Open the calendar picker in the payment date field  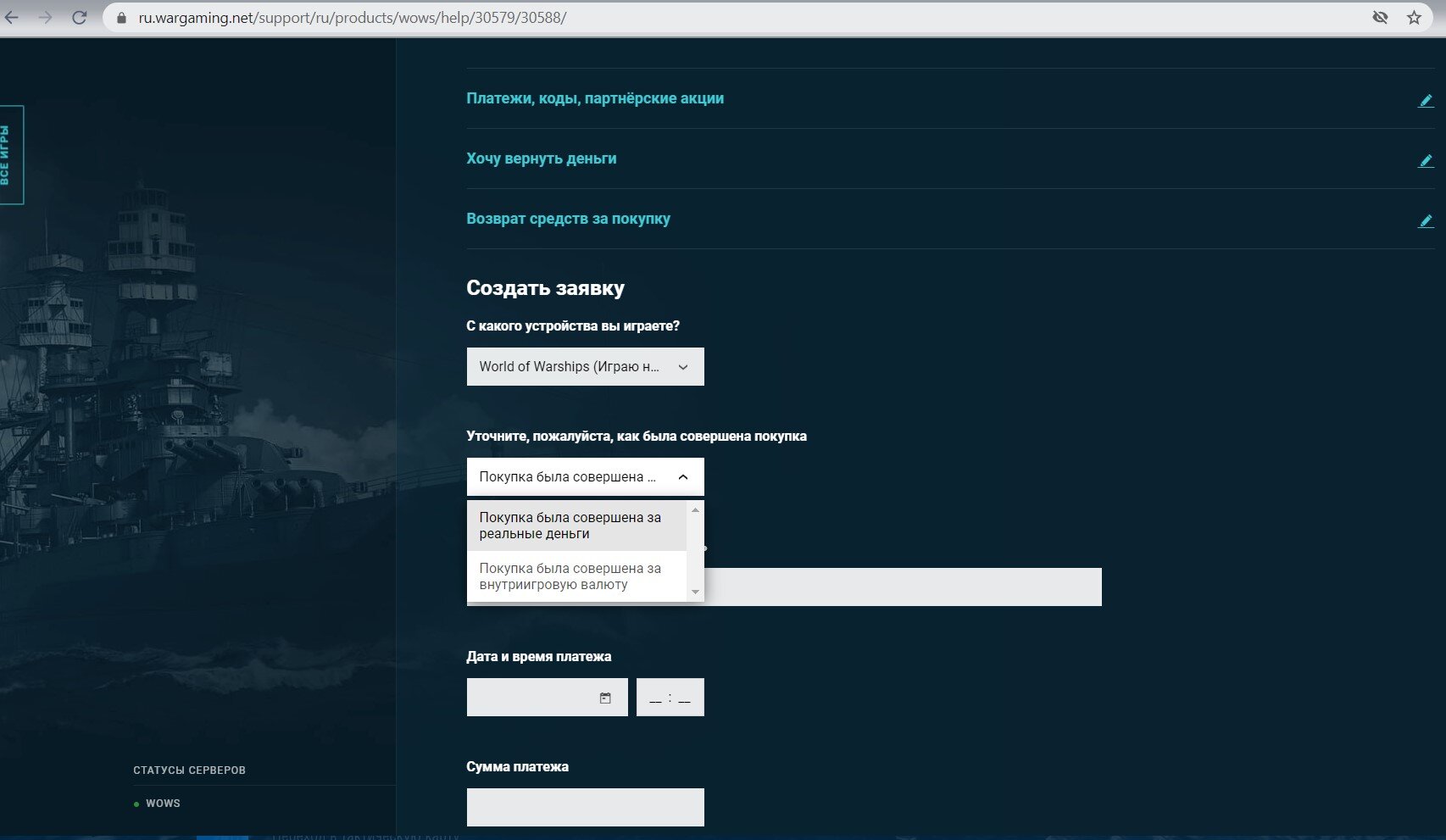[x=605, y=698]
